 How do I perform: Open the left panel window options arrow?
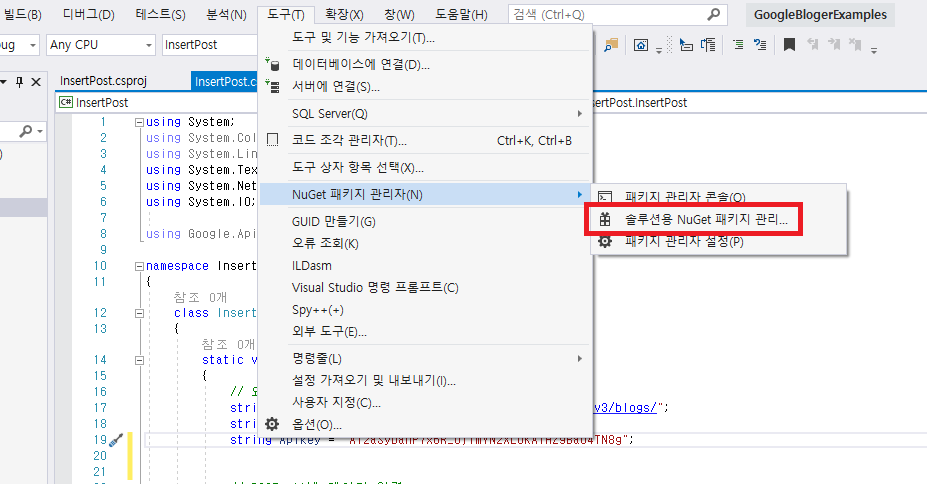point(4,82)
